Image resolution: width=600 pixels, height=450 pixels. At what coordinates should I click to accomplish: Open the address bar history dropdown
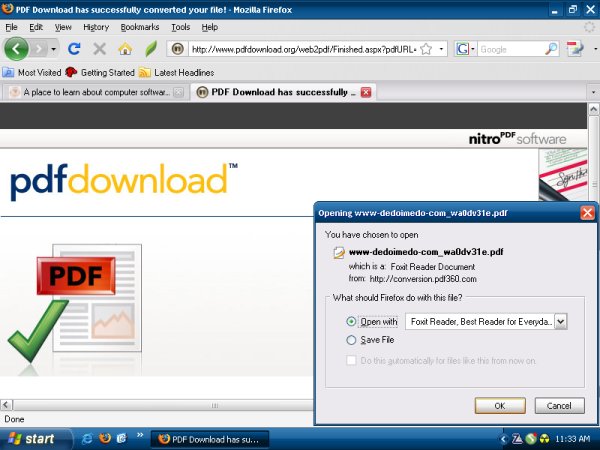pyautogui.click(x=441, y=49)
